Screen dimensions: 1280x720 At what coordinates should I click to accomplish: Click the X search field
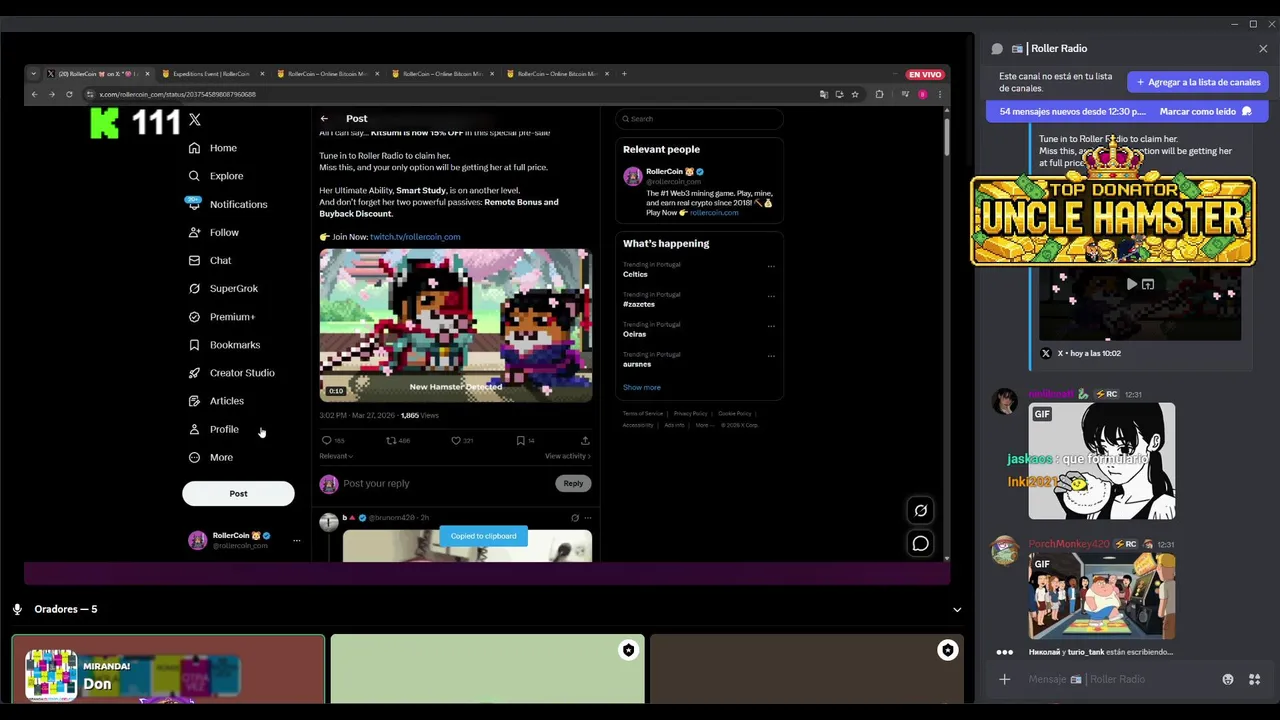[699, 118]
